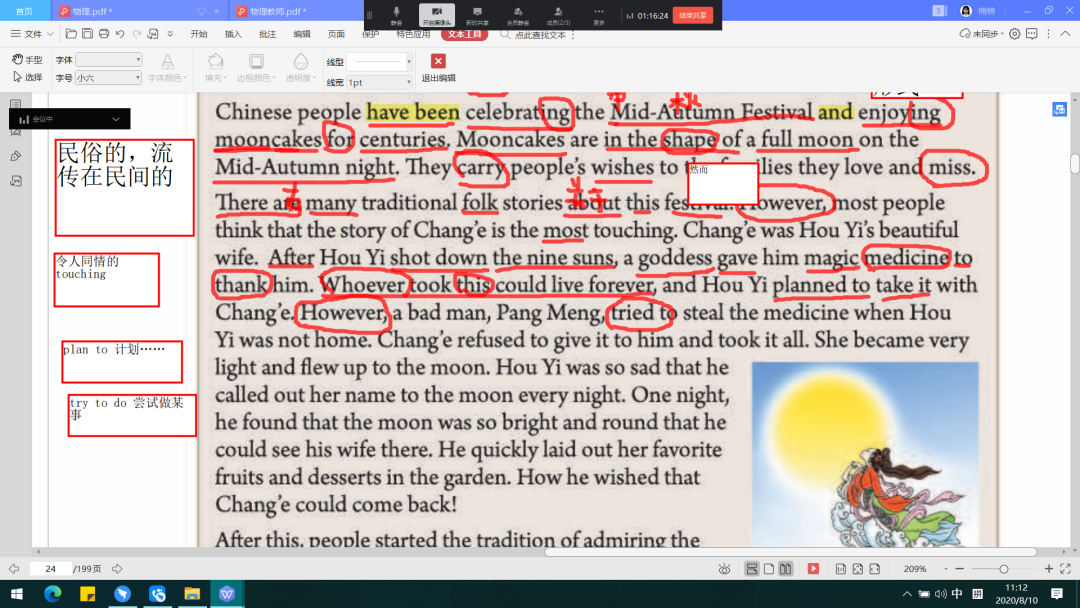
Task: Undo the last action
Action: pos(121,34)
